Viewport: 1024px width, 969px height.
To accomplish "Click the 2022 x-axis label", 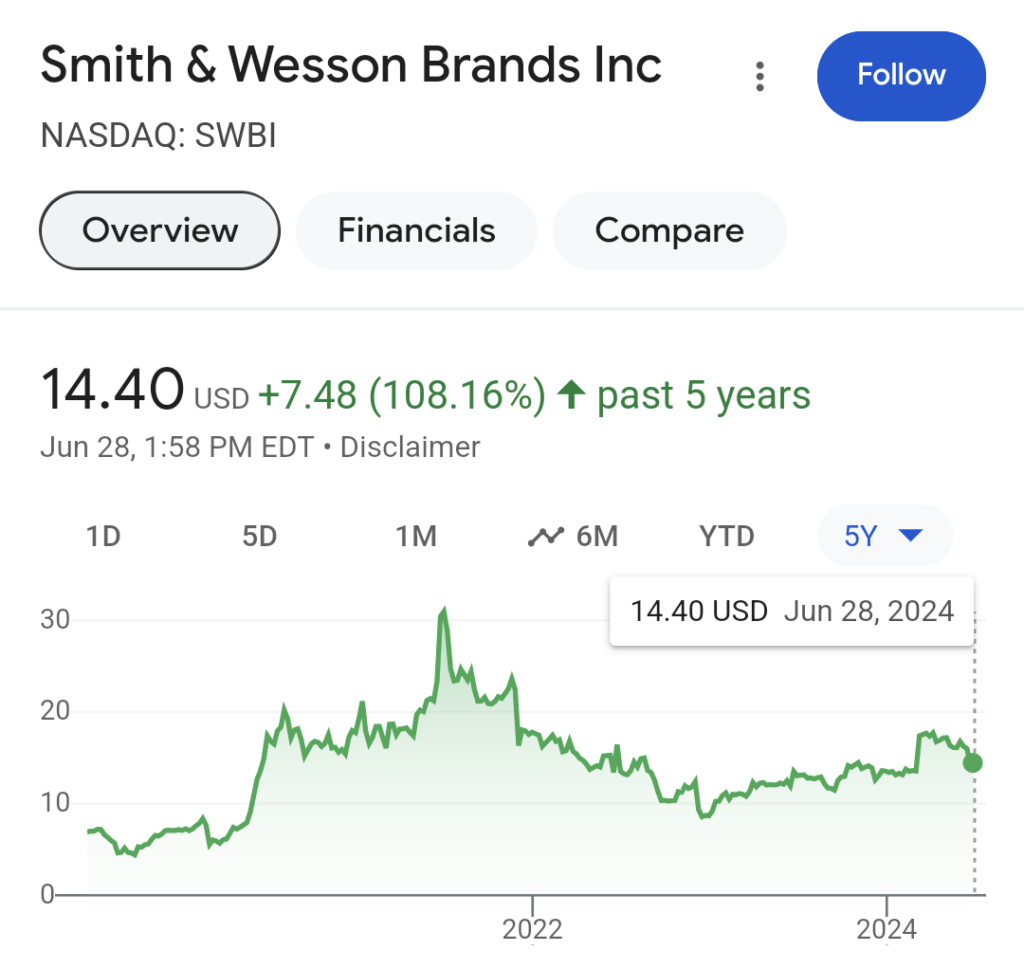I will pos(533,929).
